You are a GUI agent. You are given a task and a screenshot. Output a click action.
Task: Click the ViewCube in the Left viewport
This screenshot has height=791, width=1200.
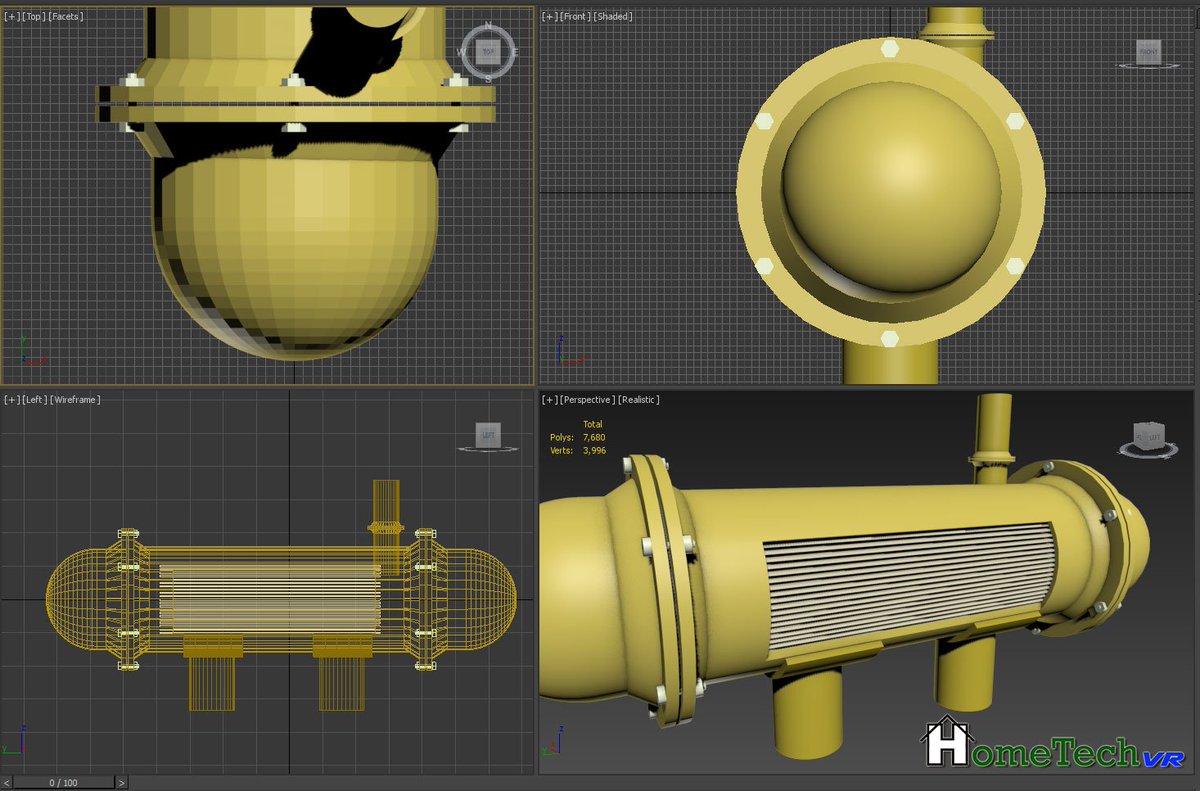pyautogui.click(x=488, y=434)
